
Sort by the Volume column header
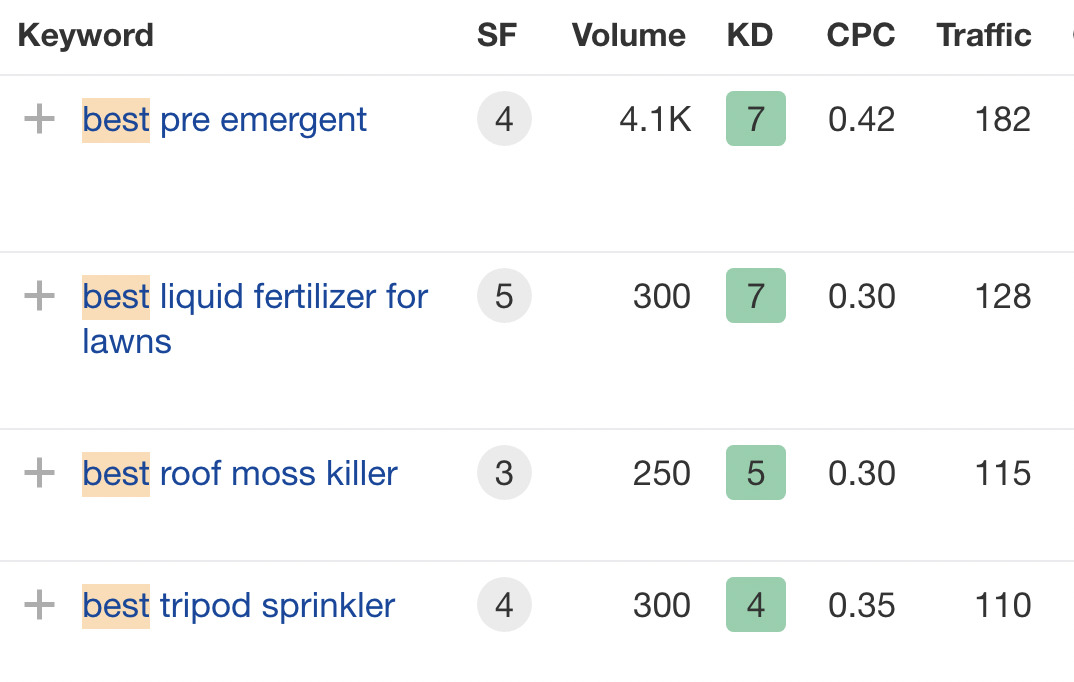pos(628,35)
